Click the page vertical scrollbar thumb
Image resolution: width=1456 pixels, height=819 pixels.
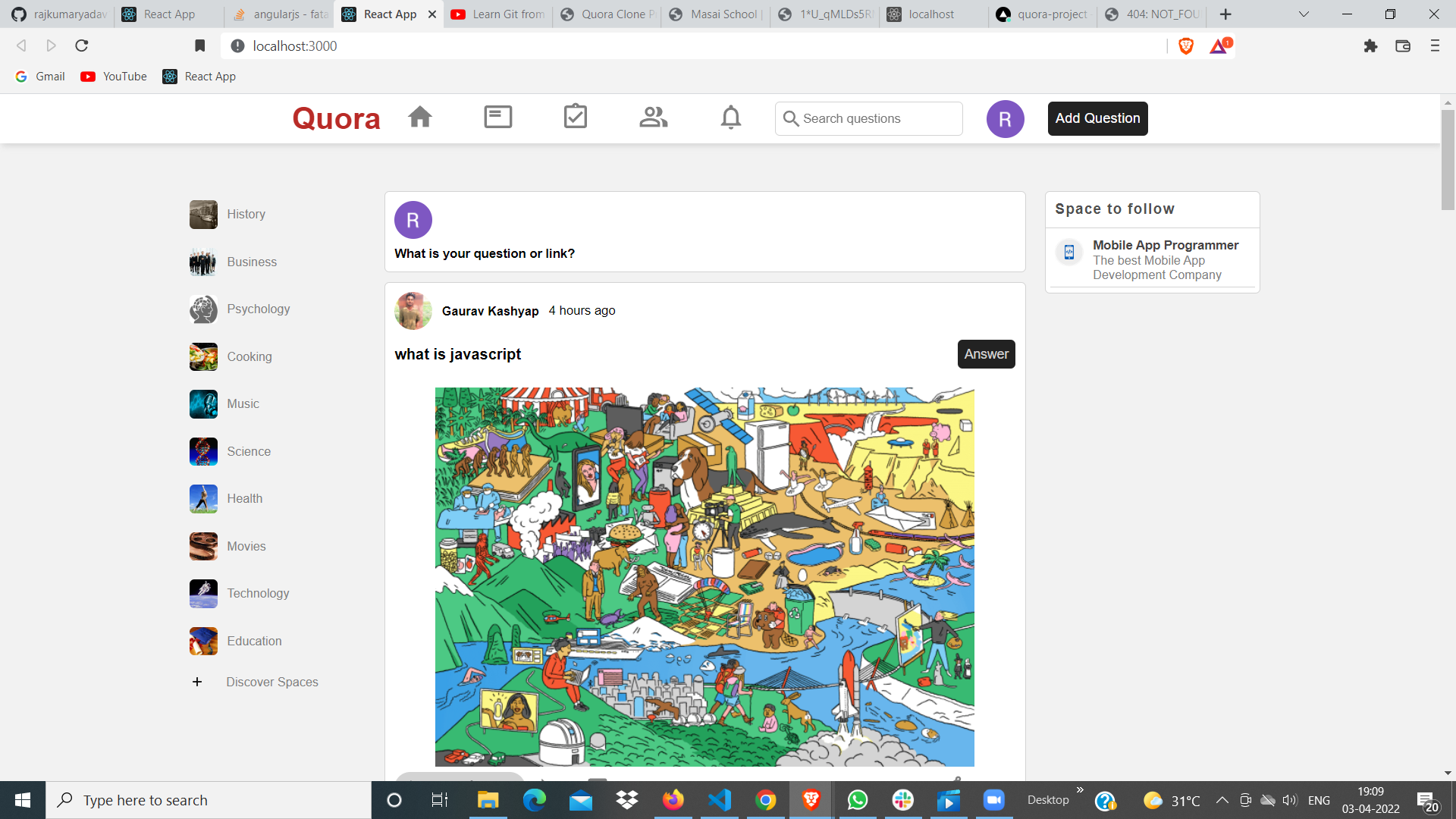1448,160
